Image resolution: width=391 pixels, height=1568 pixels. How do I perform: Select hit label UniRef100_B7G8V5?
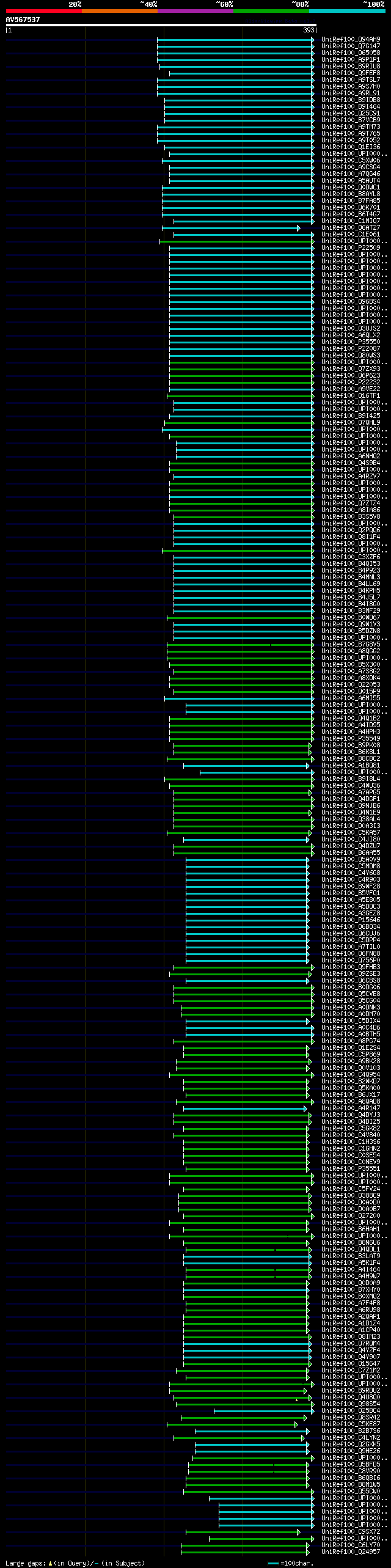tap(351, 644)
